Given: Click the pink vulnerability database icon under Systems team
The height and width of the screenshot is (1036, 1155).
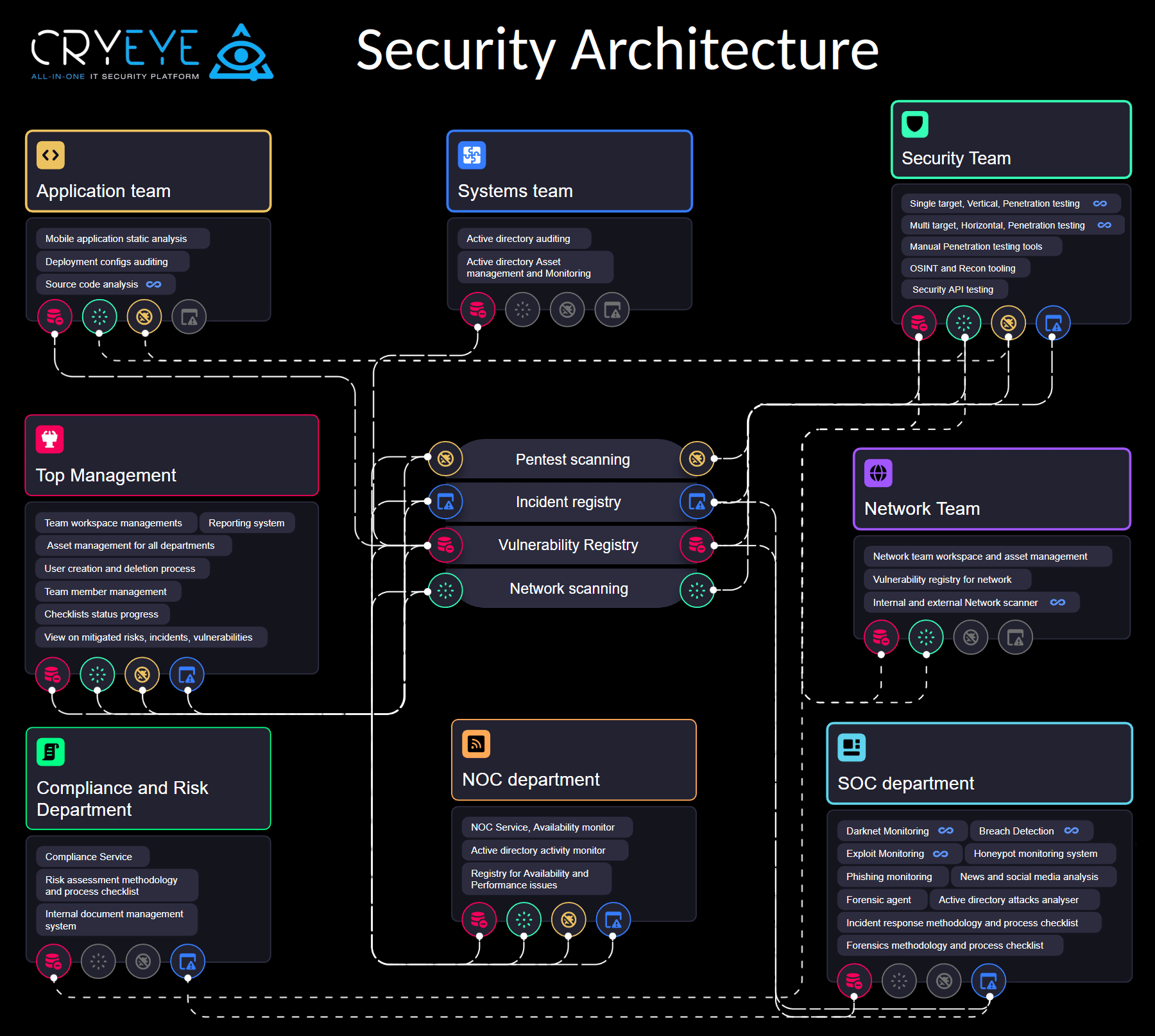Looking at the screenshot, I should (477, 309).
